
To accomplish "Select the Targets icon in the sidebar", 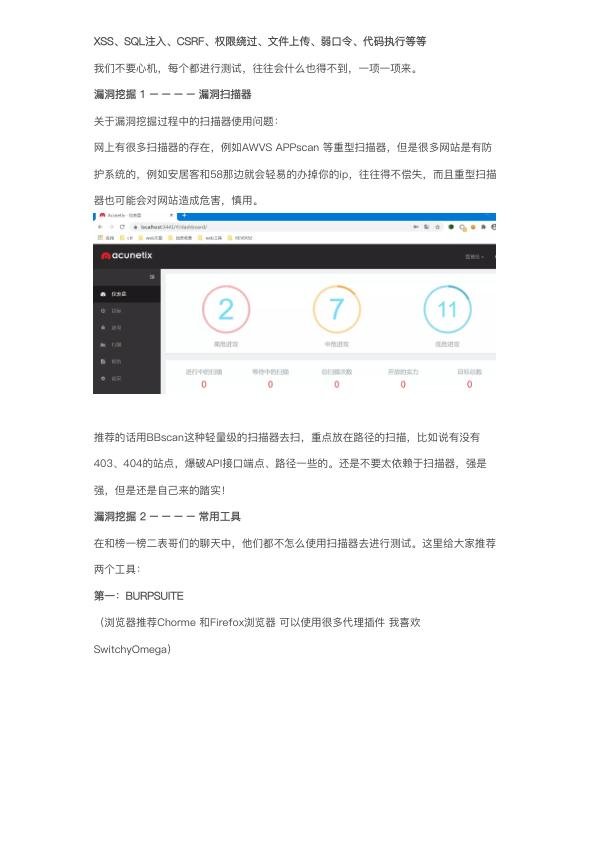I will pos(103,311).
